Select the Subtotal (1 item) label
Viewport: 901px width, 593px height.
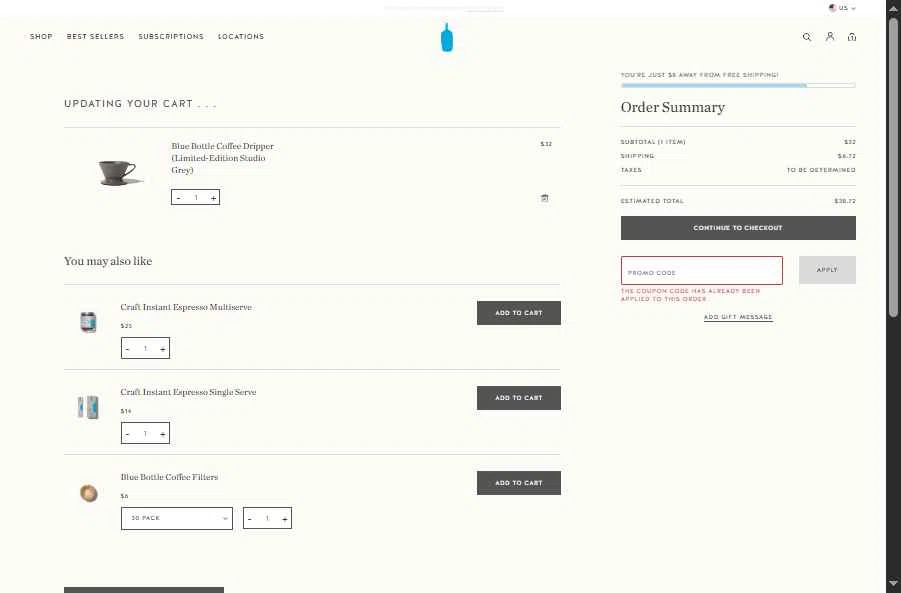pos(653,141)
